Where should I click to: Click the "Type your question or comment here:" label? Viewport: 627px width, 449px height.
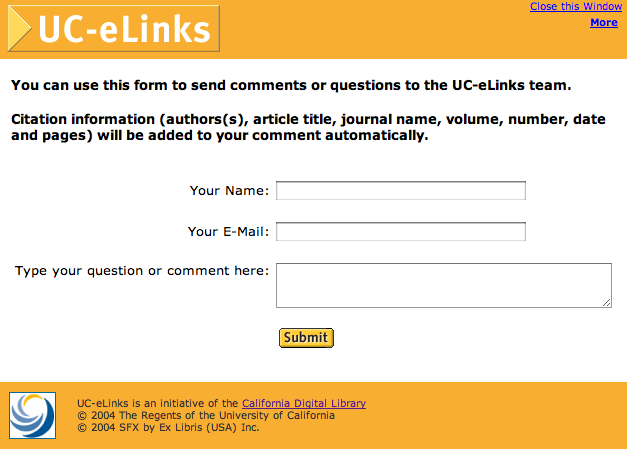pyautogui.click(x=142, y=271)
